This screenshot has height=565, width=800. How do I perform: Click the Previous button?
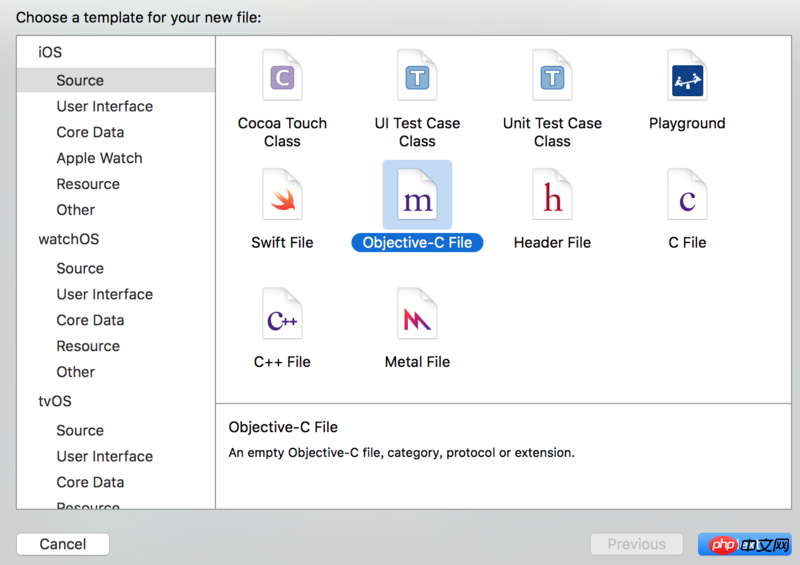click(636, 544)
